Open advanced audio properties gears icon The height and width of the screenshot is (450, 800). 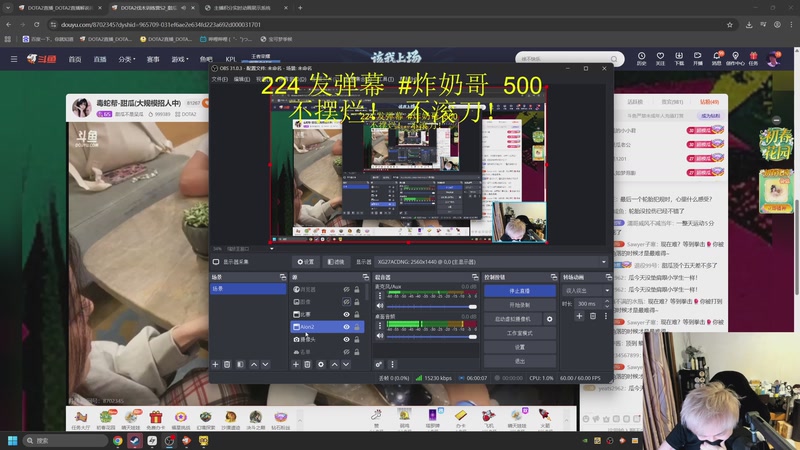pyautogui.click(x=379, y=364)
